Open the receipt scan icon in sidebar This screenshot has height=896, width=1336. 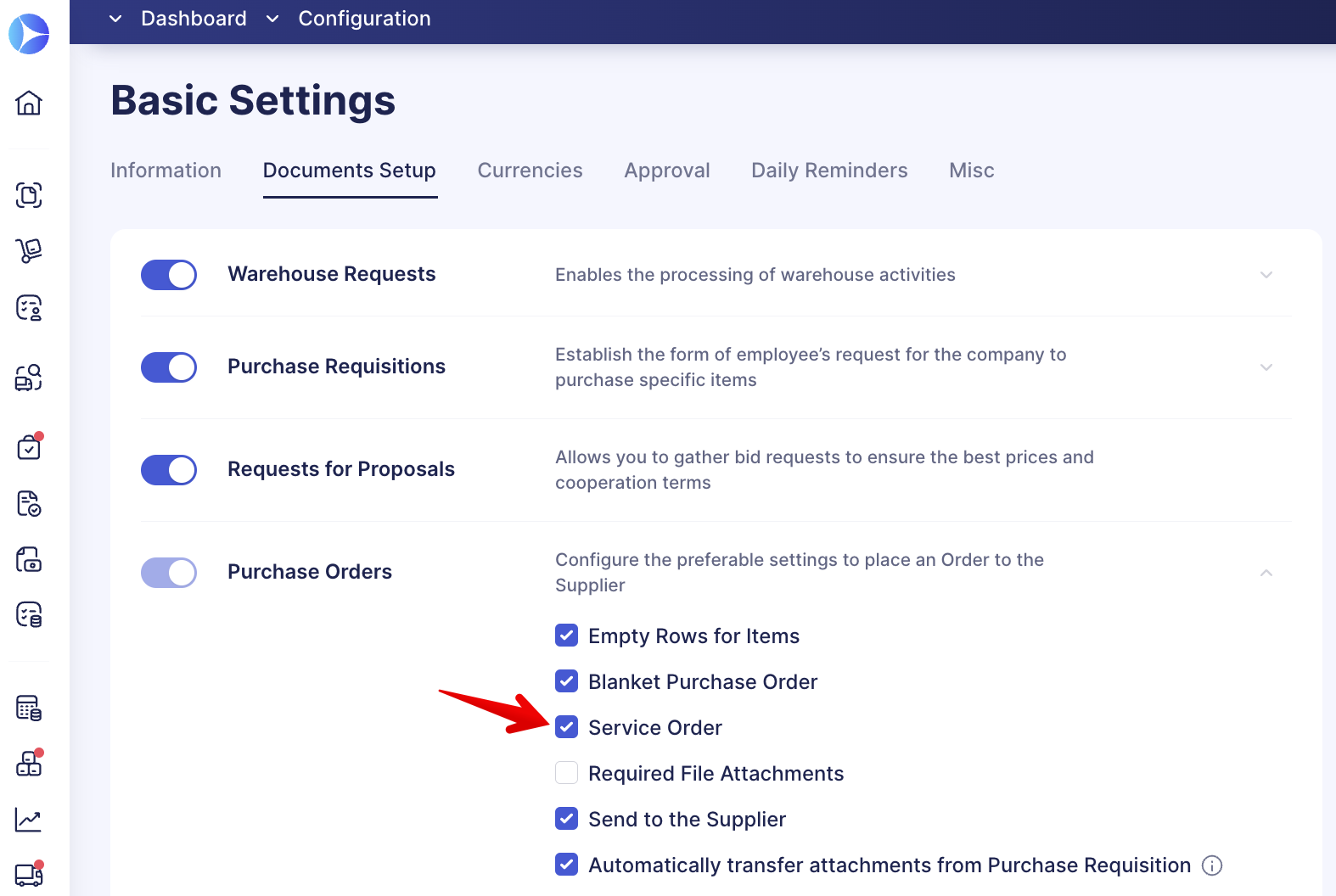click(x=29, y=196)
